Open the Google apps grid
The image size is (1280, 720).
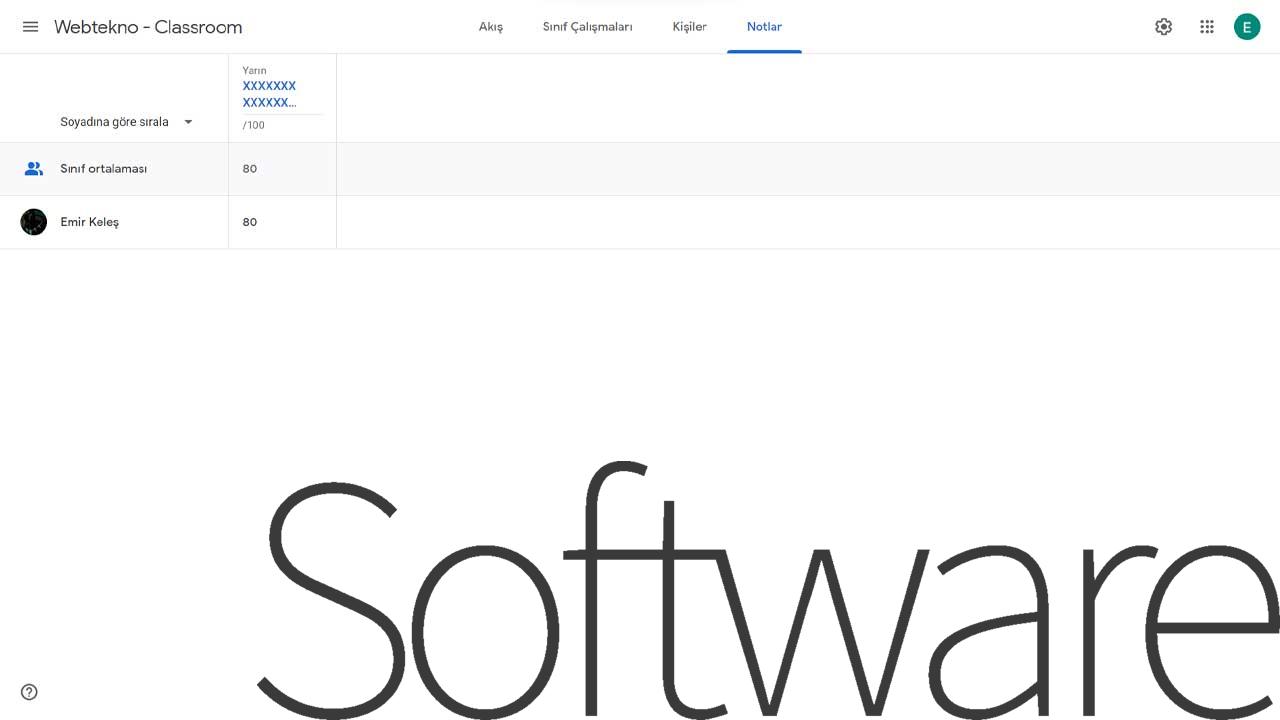pos(1207,27)
